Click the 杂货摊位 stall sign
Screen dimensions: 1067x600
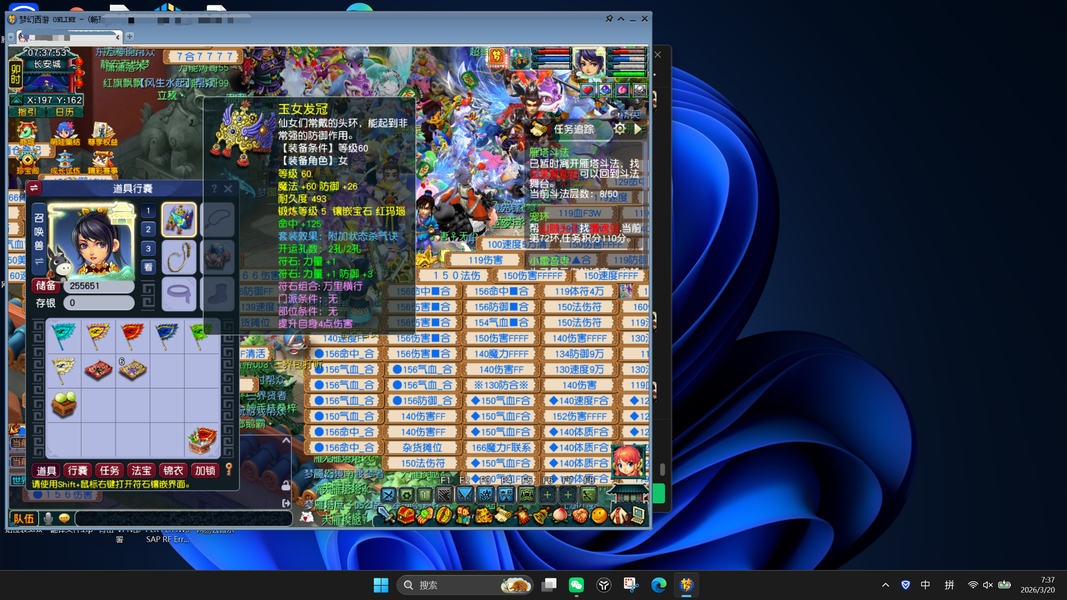pyautogui.click(x=423, y=448)
